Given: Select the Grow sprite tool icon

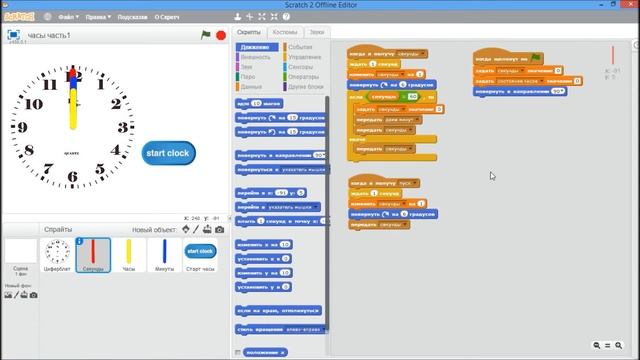Looking at the screenshot, I should coord(262,17).
